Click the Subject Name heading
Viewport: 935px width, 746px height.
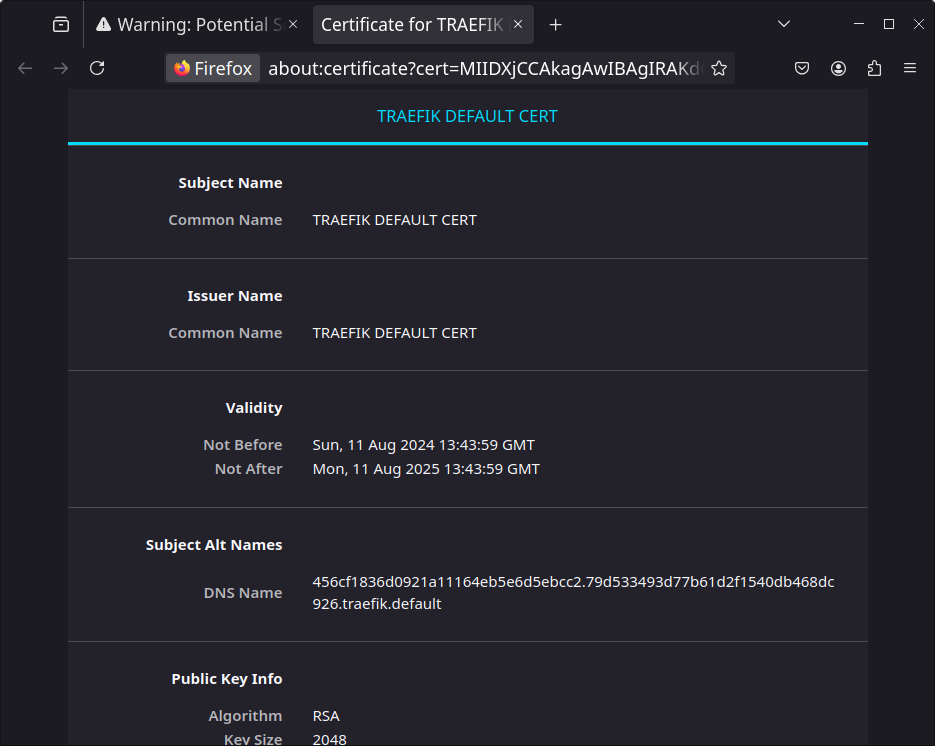point(230,183)
